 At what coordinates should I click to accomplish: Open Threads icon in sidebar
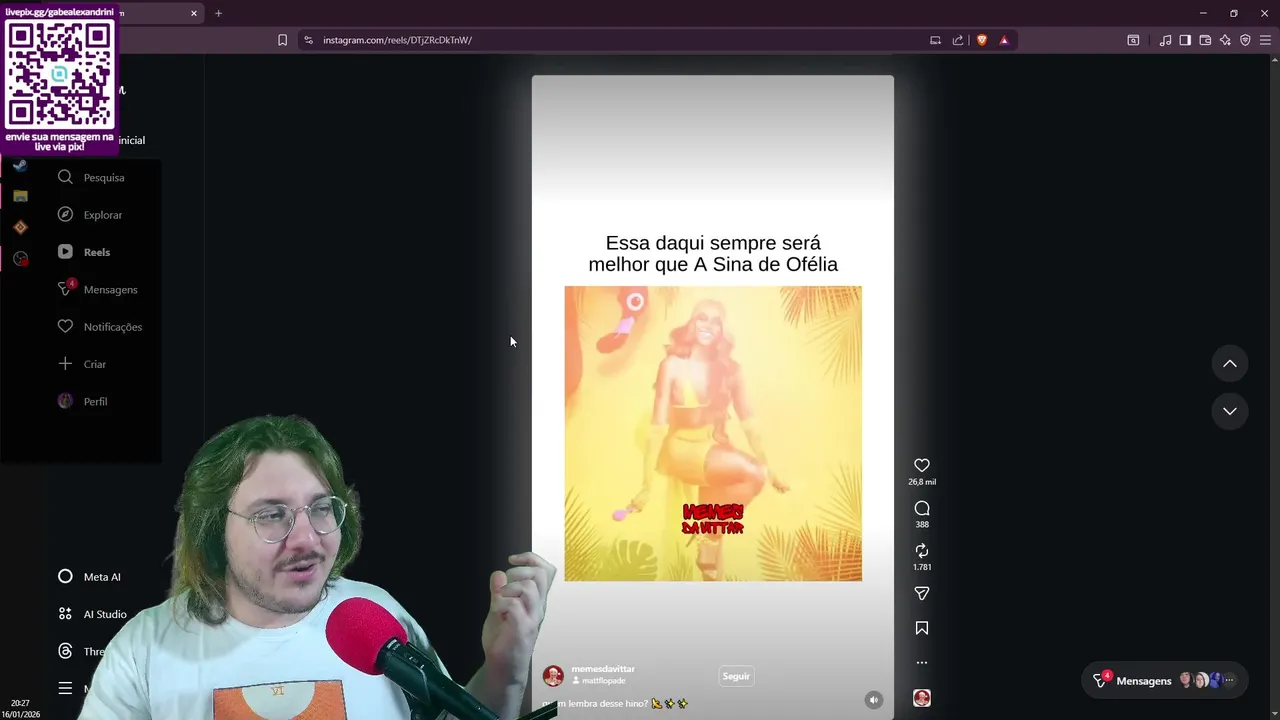click(65, 651)
